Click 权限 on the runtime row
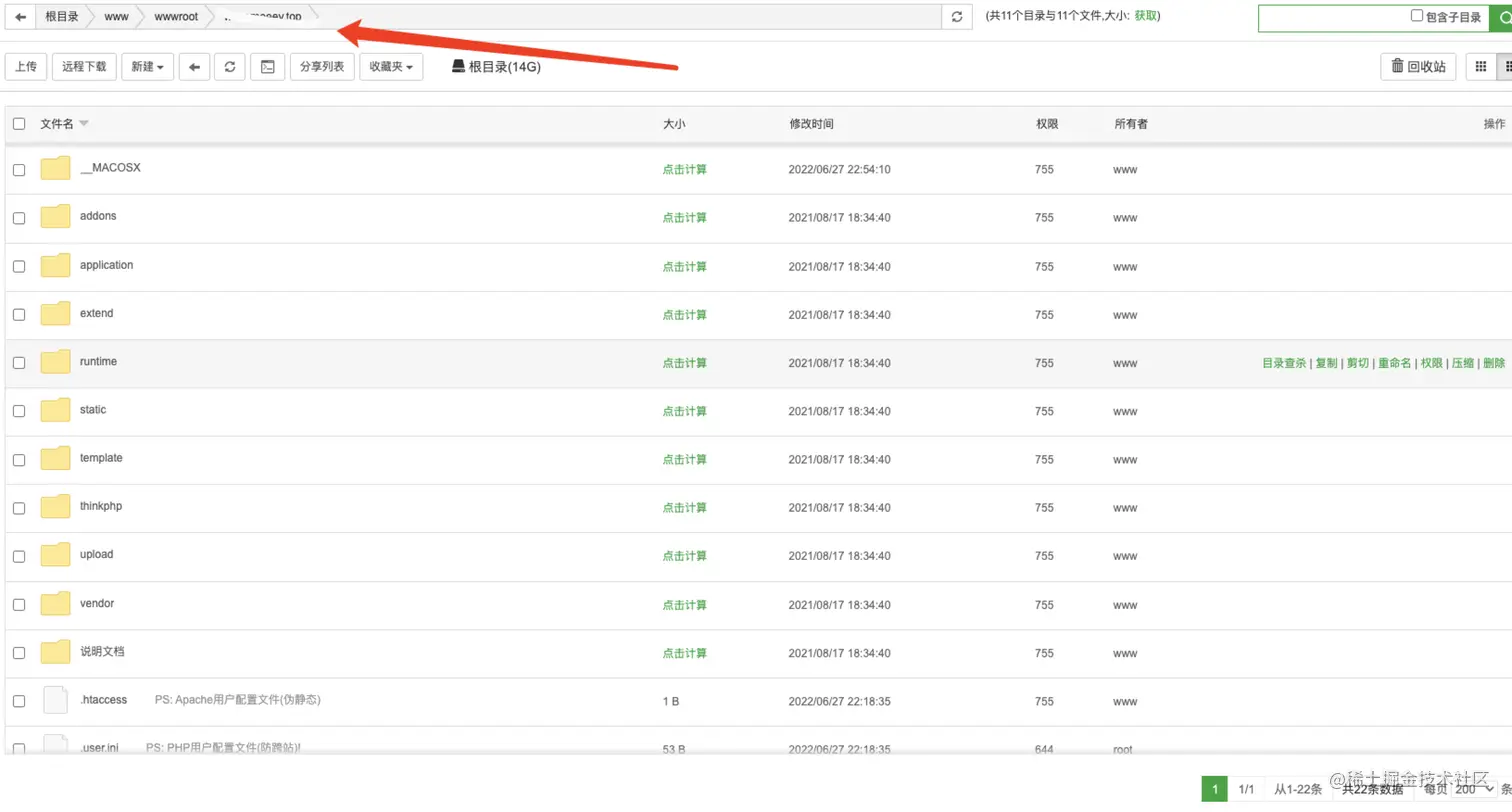The image size is (1512, 812). (x=1432, y=363)
